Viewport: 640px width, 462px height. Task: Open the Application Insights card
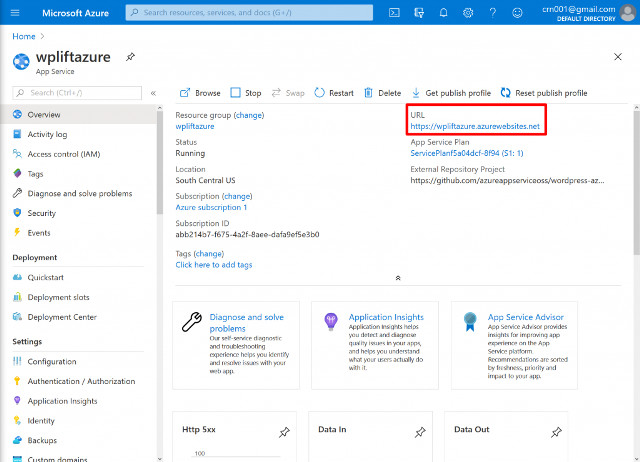[375, 345]
